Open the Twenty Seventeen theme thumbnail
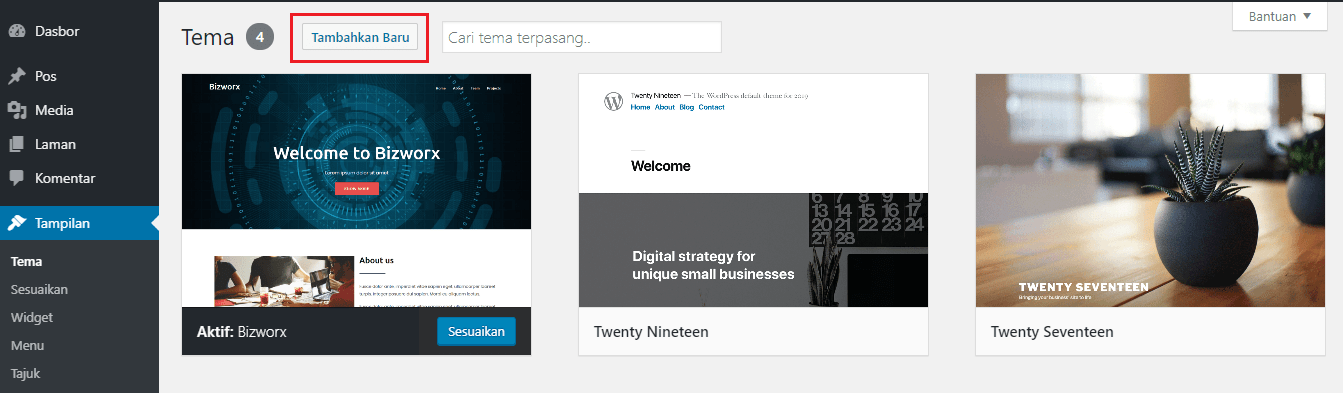The image size is (1343, 393). [x=1150, y=190]
